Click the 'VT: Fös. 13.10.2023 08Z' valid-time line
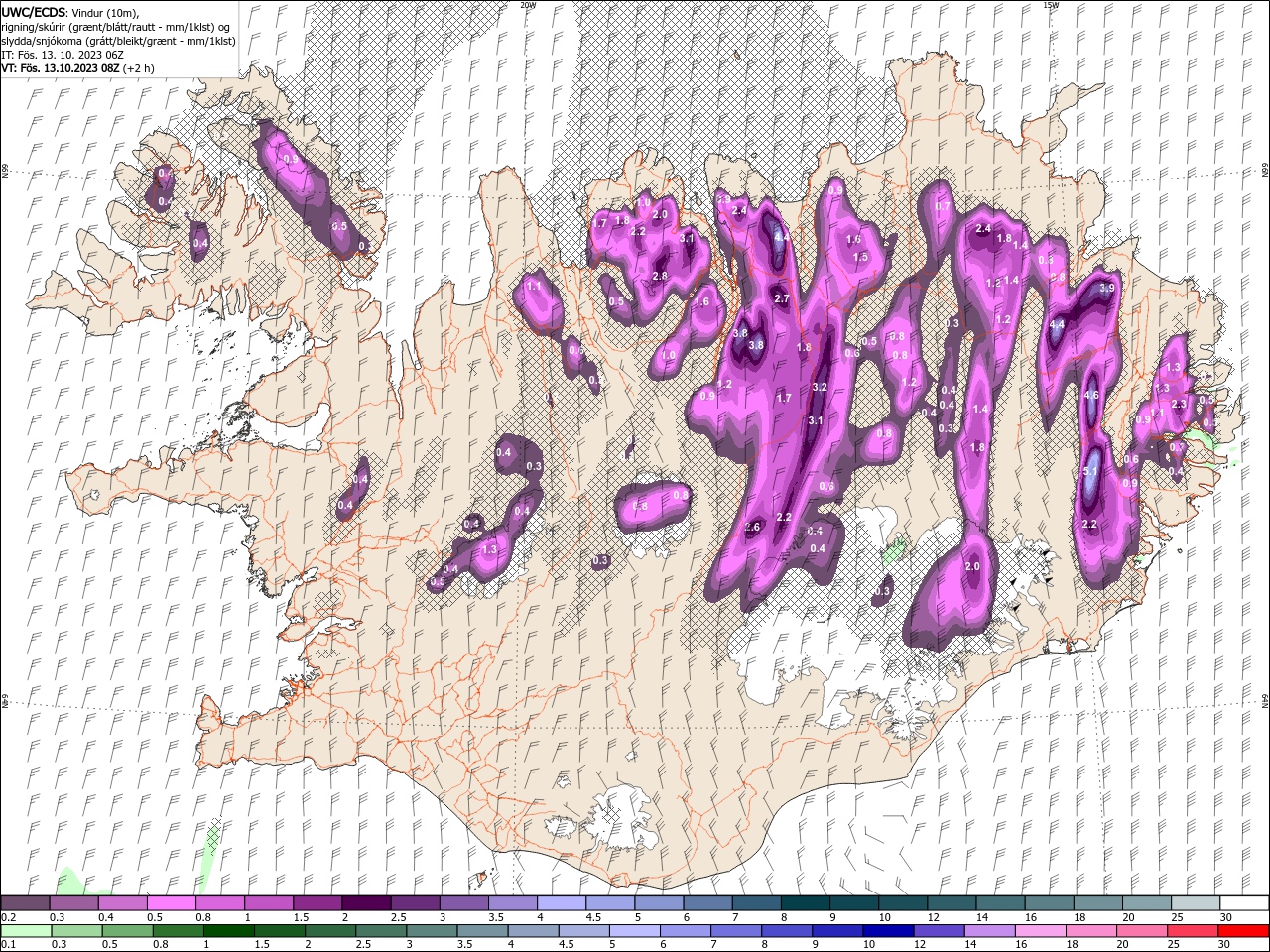Screen dimensions: 1270x952 (x=62, y=69)
